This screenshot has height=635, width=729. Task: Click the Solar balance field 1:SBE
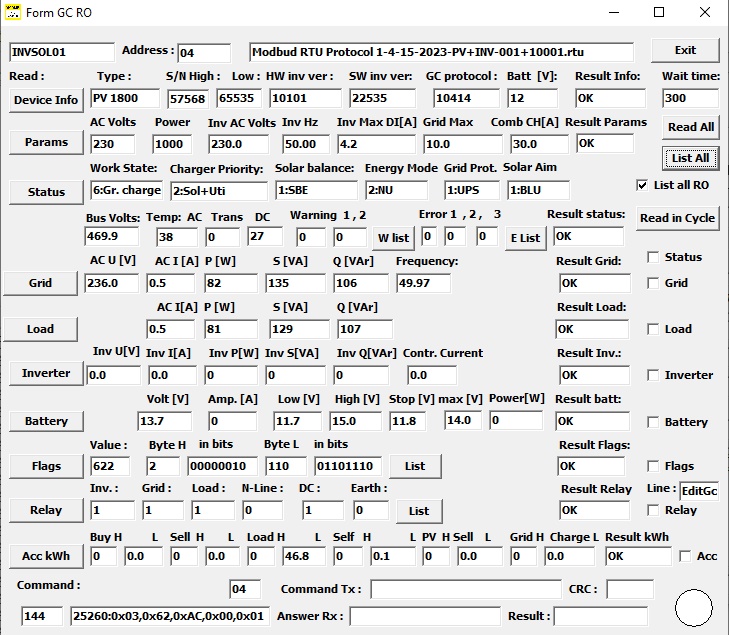tap(316, 190)
